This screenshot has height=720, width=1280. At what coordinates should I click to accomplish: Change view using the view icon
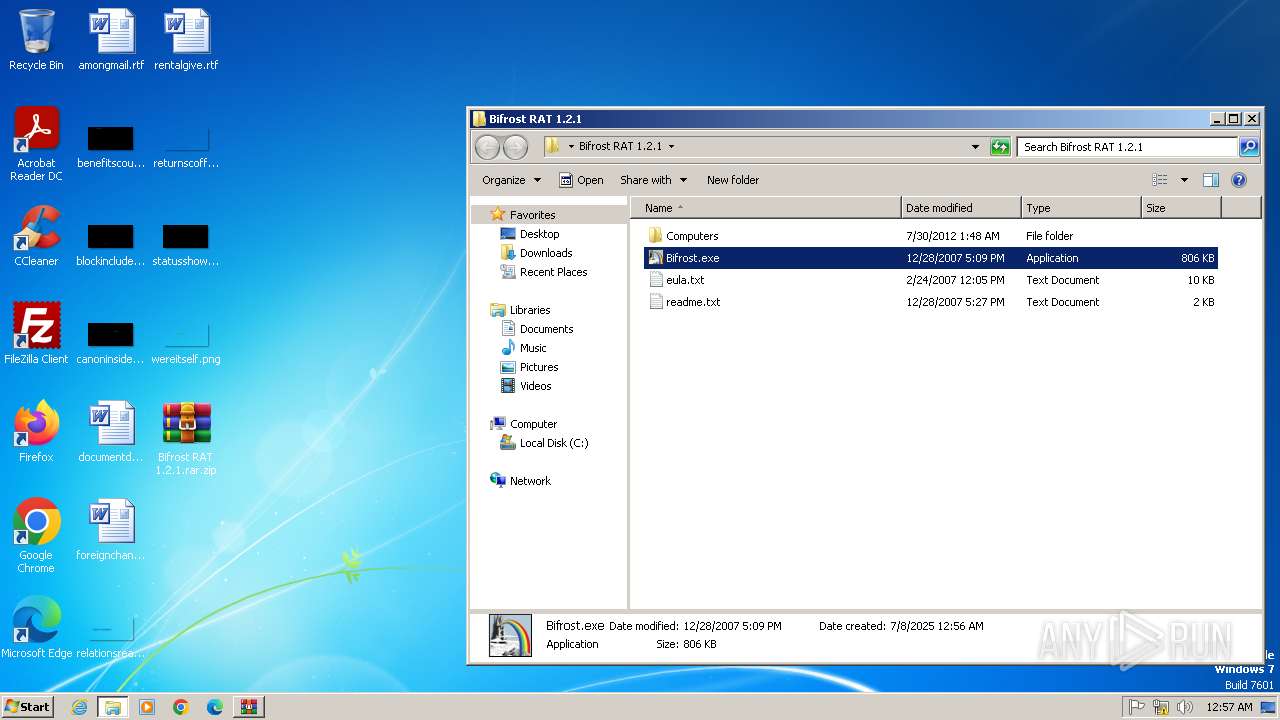[x=1160, y=180]
